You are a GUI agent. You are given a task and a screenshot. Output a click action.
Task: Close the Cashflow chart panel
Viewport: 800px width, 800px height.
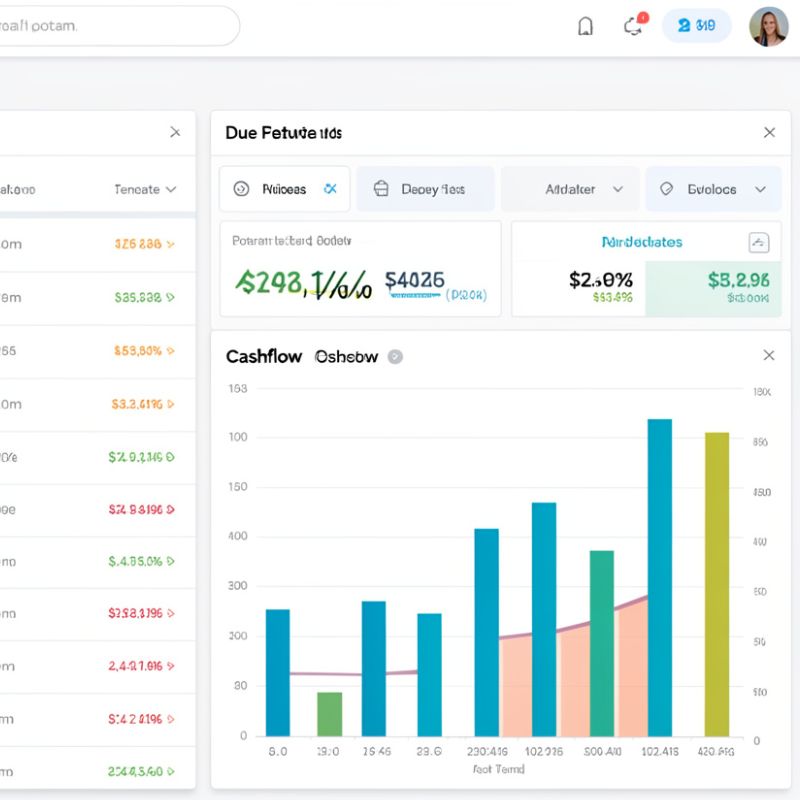pyautogui.click(x=768, y=355)
